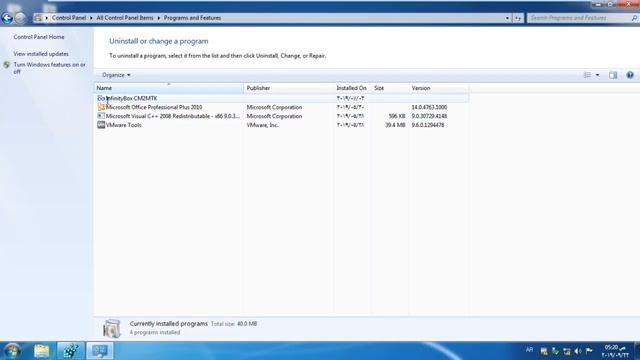
Task: Click the search magnifier icon
Action: (x=634, y=18)
